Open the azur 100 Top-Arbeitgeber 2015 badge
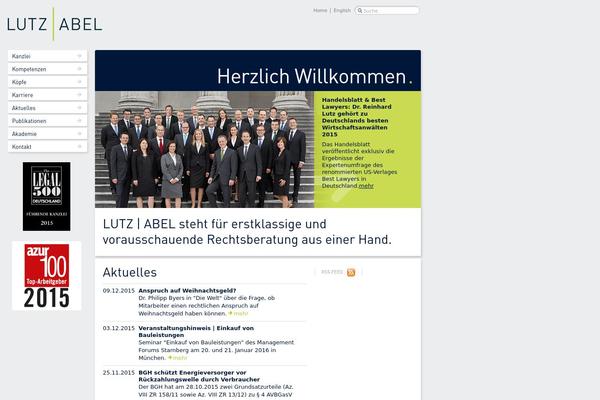 (47, 276)
